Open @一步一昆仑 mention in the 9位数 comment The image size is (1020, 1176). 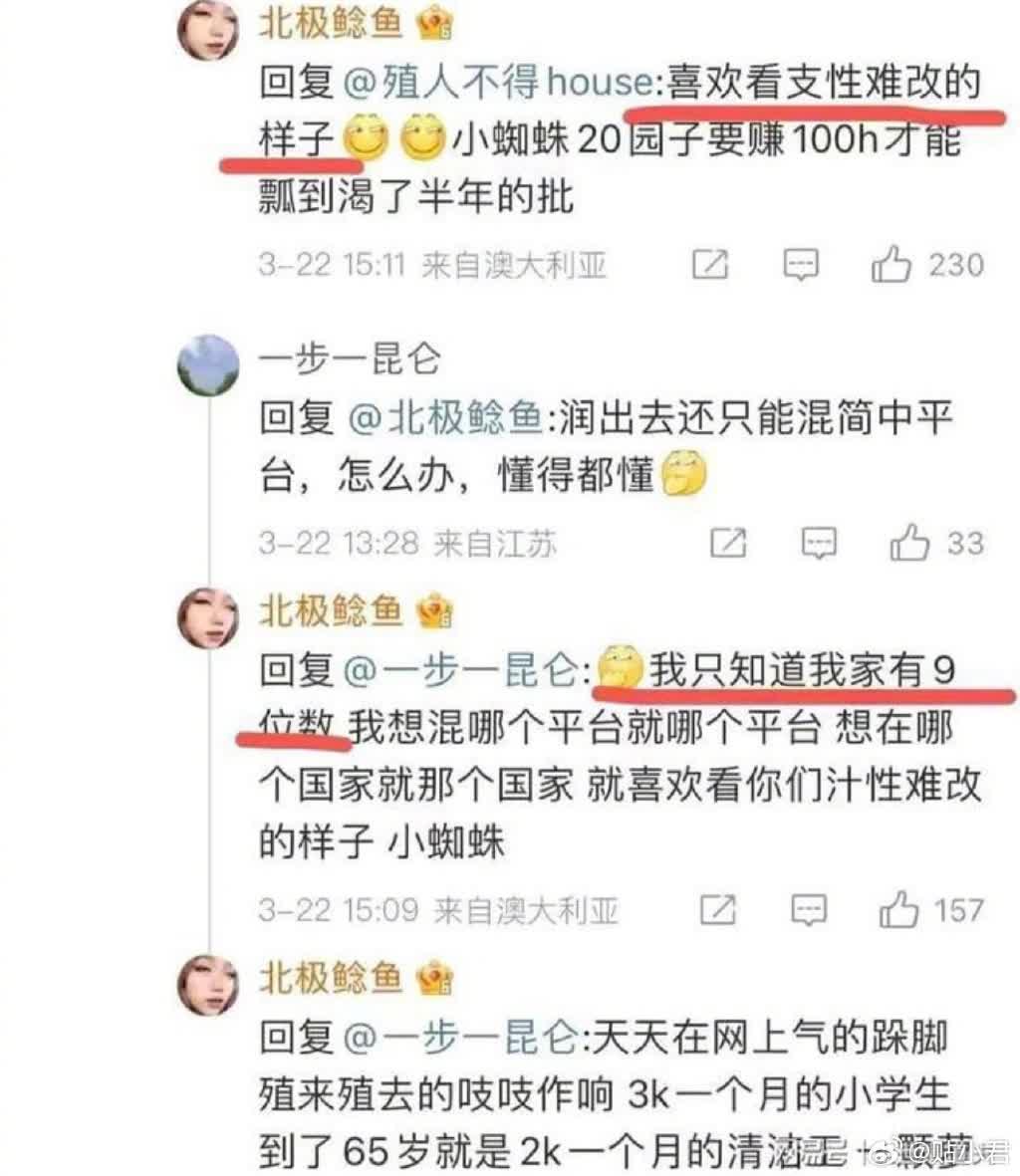point(462,669)
